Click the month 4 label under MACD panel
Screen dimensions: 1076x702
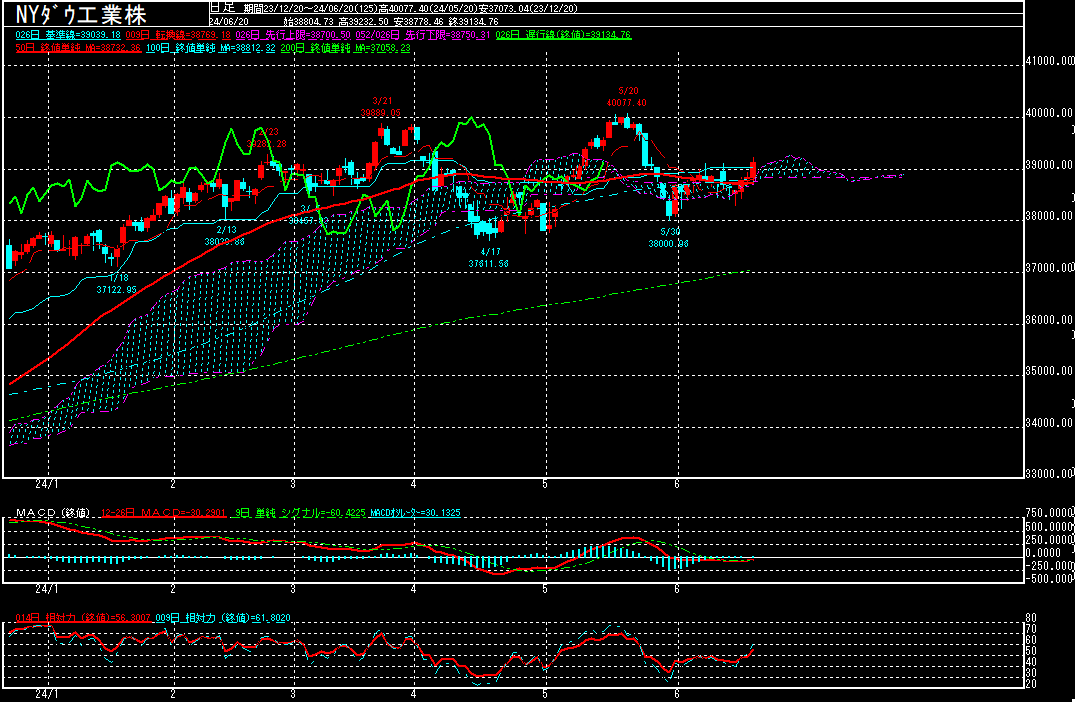point(414,589)
